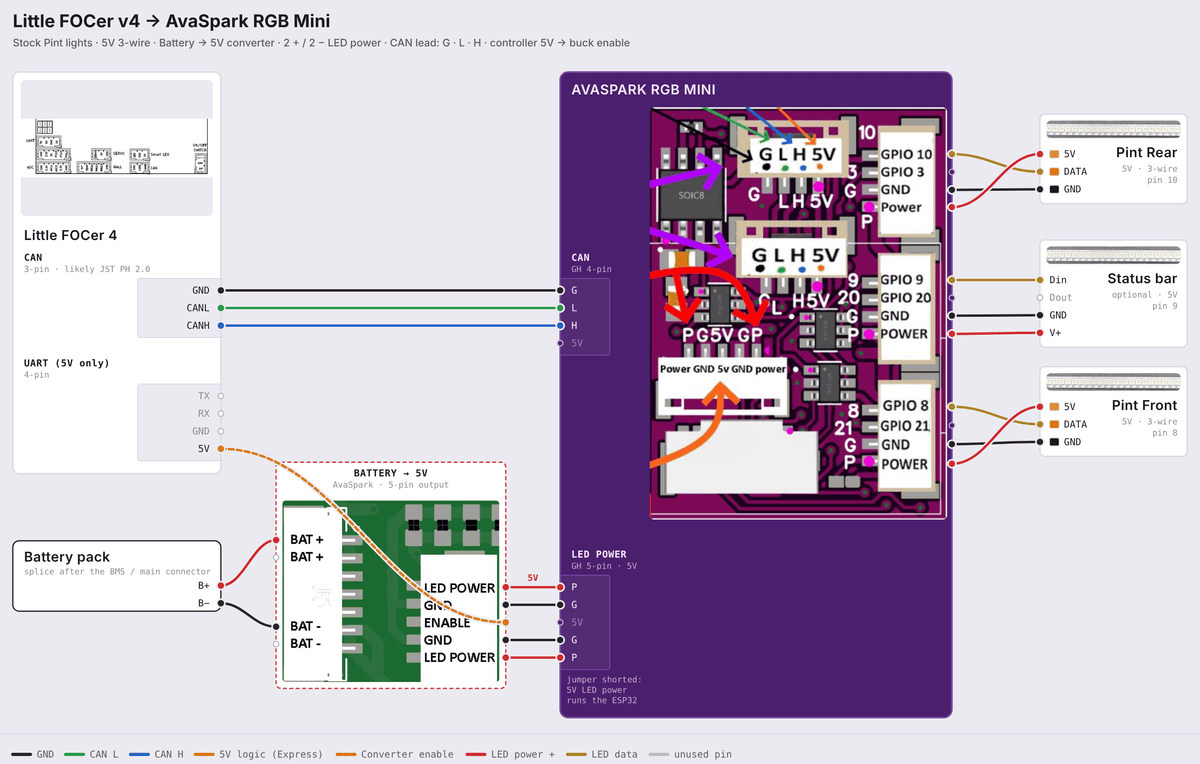Click the orange 5V pin in UART block
Viewport: 1200px width, 764px height.
coord(220,449)
